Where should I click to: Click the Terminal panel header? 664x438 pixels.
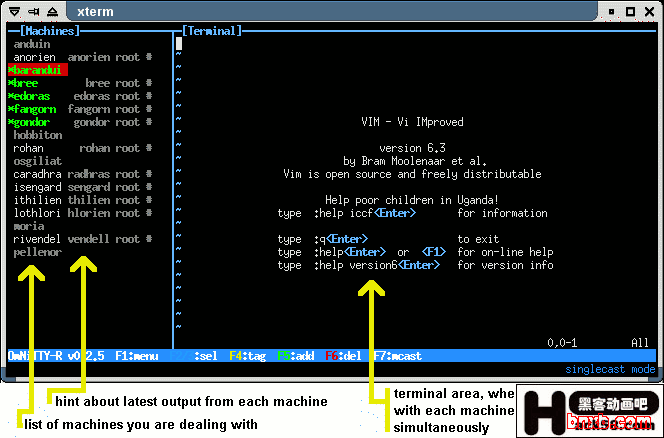[212, 31]
